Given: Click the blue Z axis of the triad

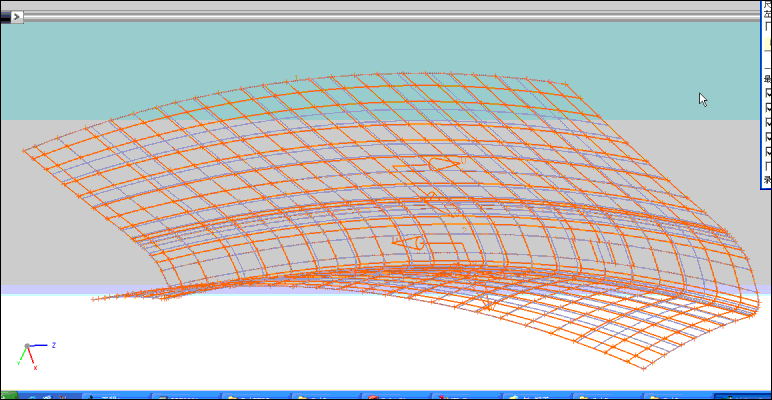Looking at the screenshot, I should (x=40, y=346).
